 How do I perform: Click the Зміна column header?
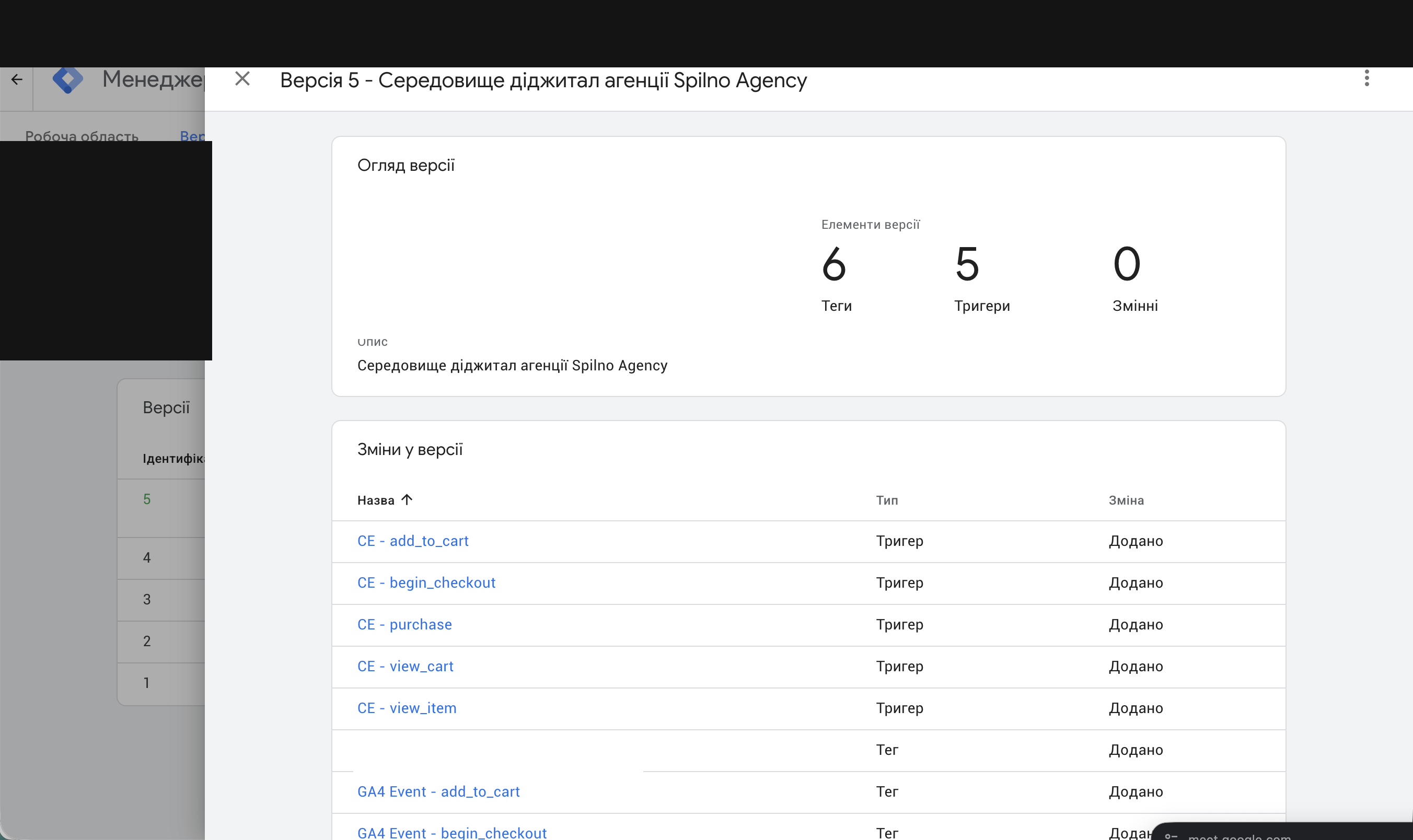[1126, 500]
